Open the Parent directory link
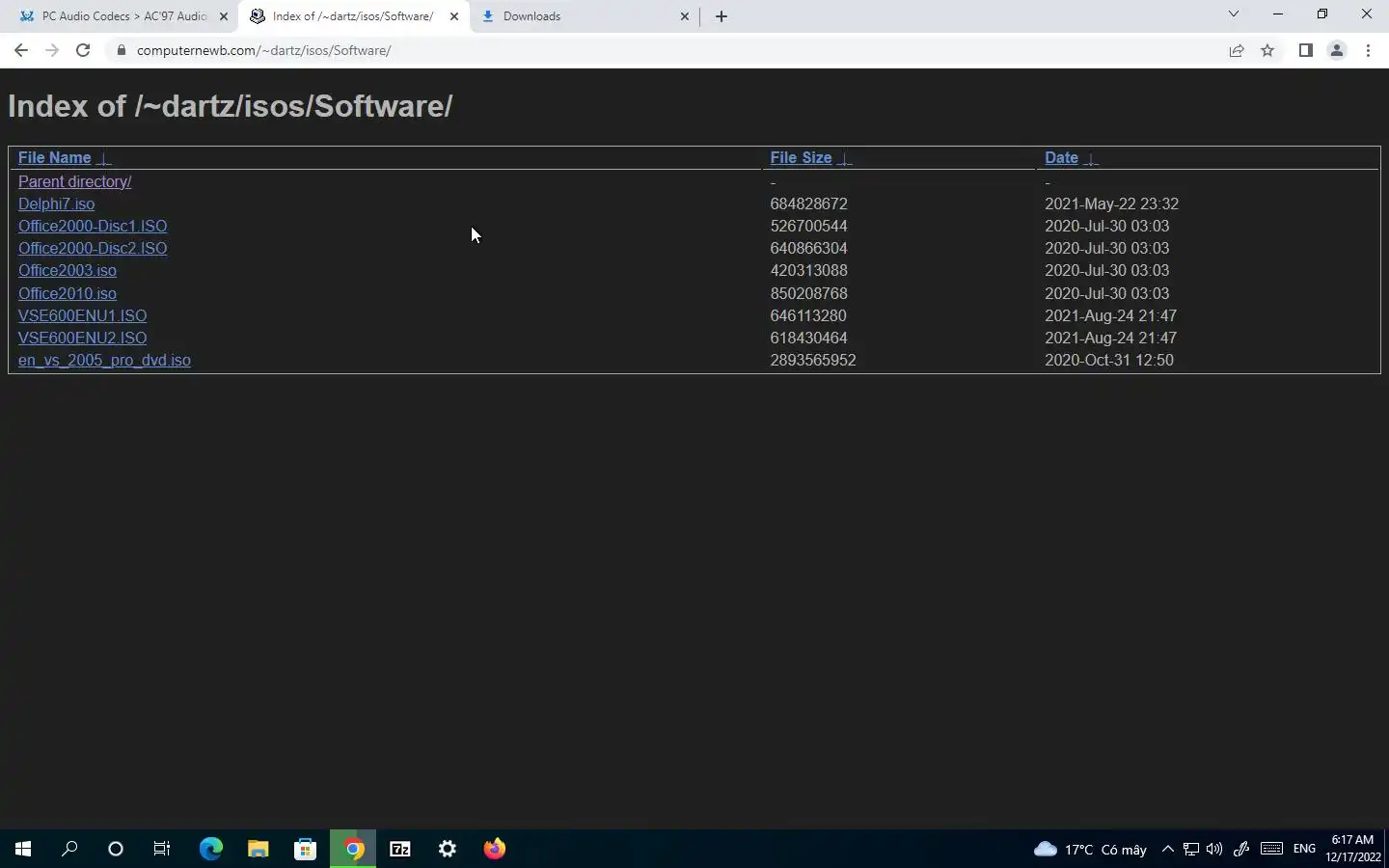The width and height of the screenshot is (1389, 868). 74,181
